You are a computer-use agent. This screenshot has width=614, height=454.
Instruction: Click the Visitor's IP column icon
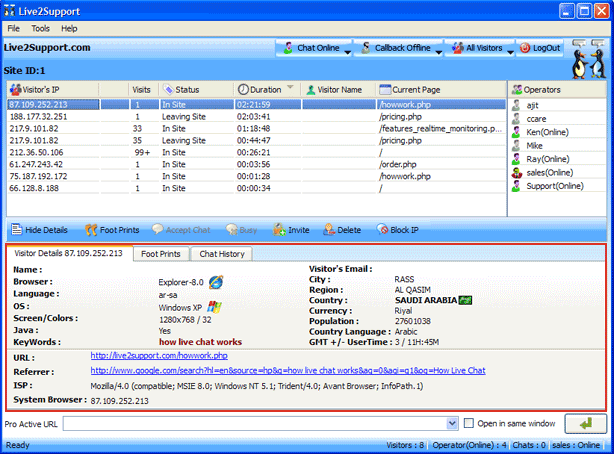coord(16,90)
